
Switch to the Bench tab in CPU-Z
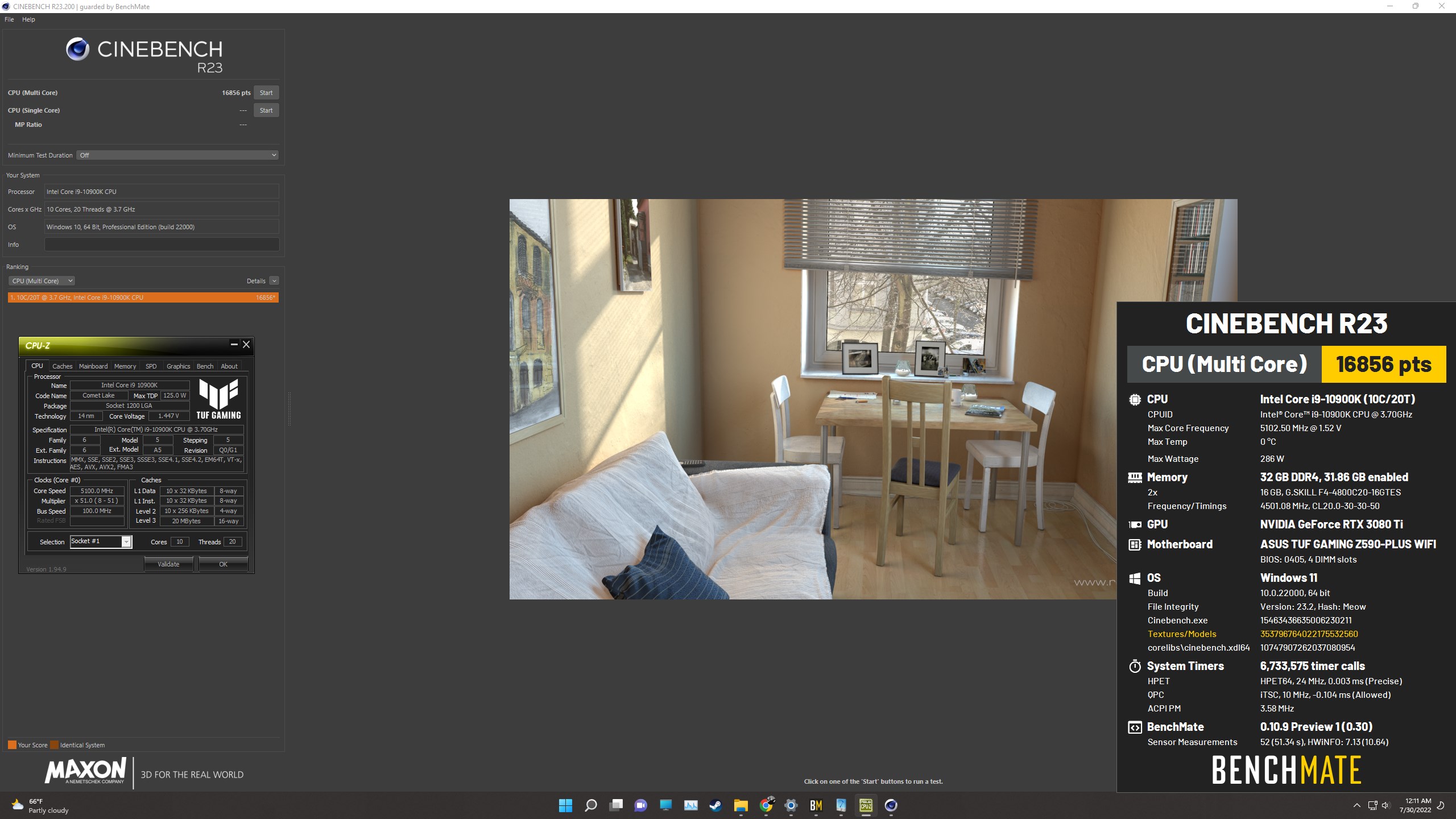tap(205, 366)
